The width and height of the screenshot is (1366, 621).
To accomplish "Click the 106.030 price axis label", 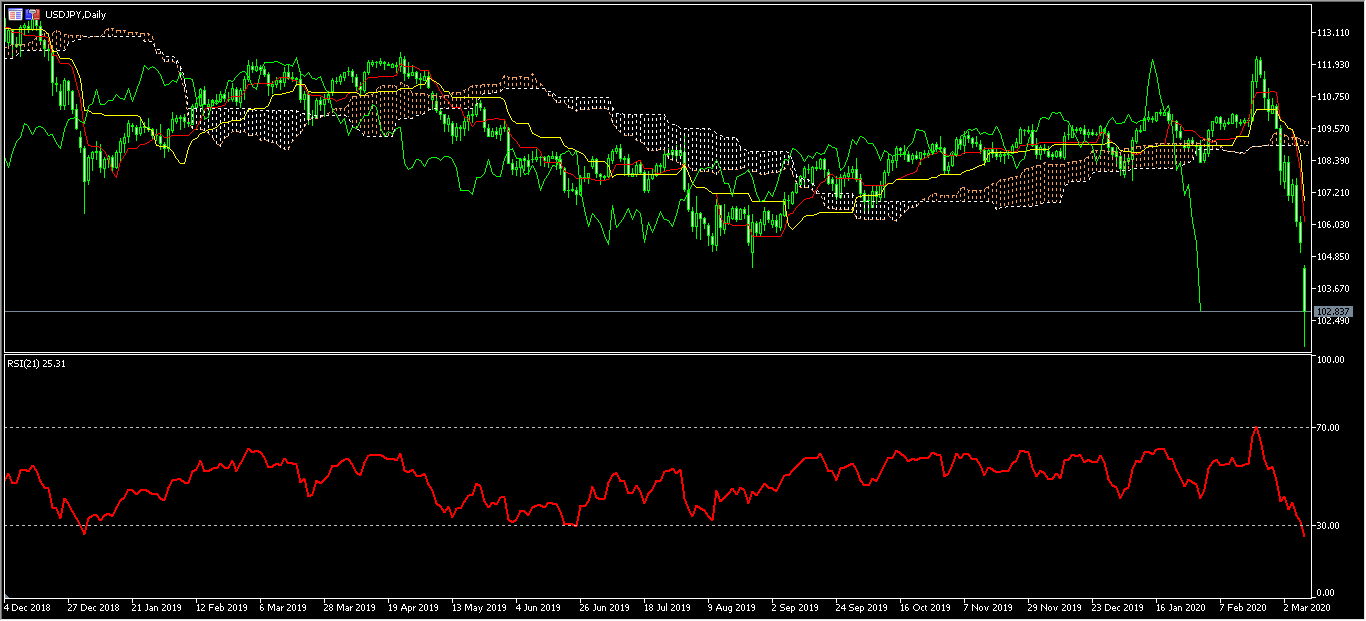I will [x=1331, y=224].
